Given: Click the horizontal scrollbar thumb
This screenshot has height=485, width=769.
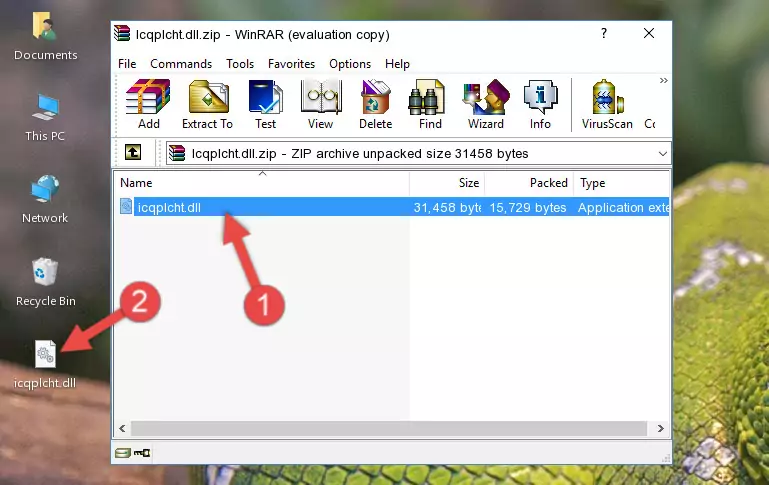Looking at the screenshot, I should coord(388,429).
